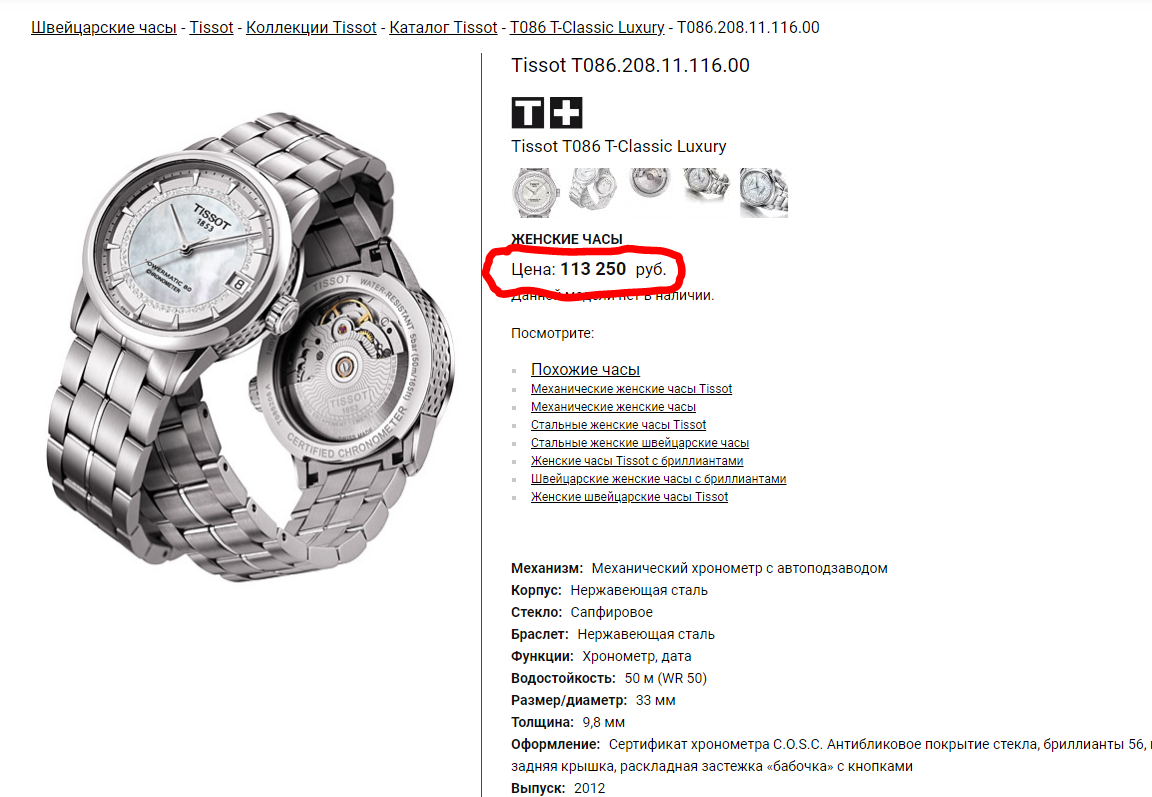Click the Swiss cross logo icon
The height and width of the screenshot is (797, 1152).
[566, 113]
